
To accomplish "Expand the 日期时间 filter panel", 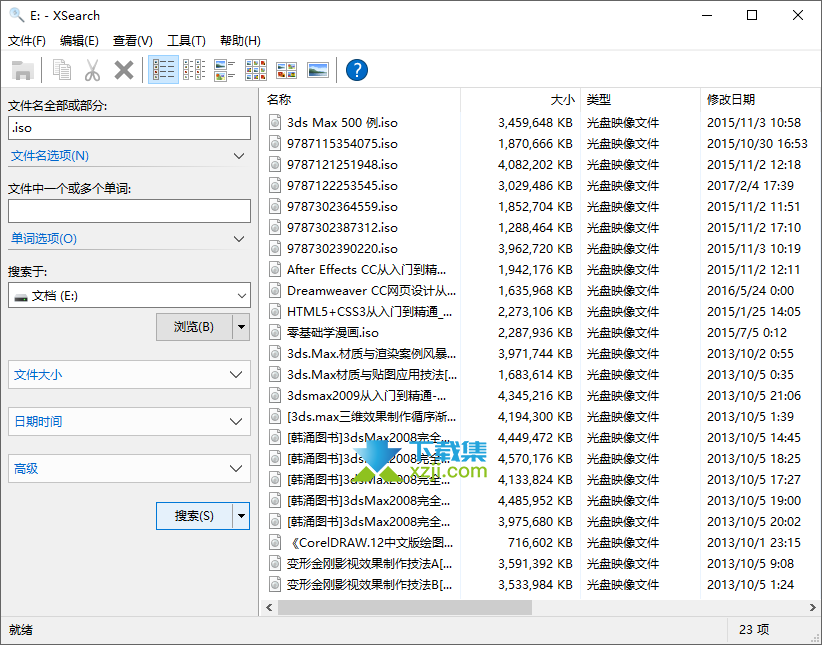I will tap(129, 421).
